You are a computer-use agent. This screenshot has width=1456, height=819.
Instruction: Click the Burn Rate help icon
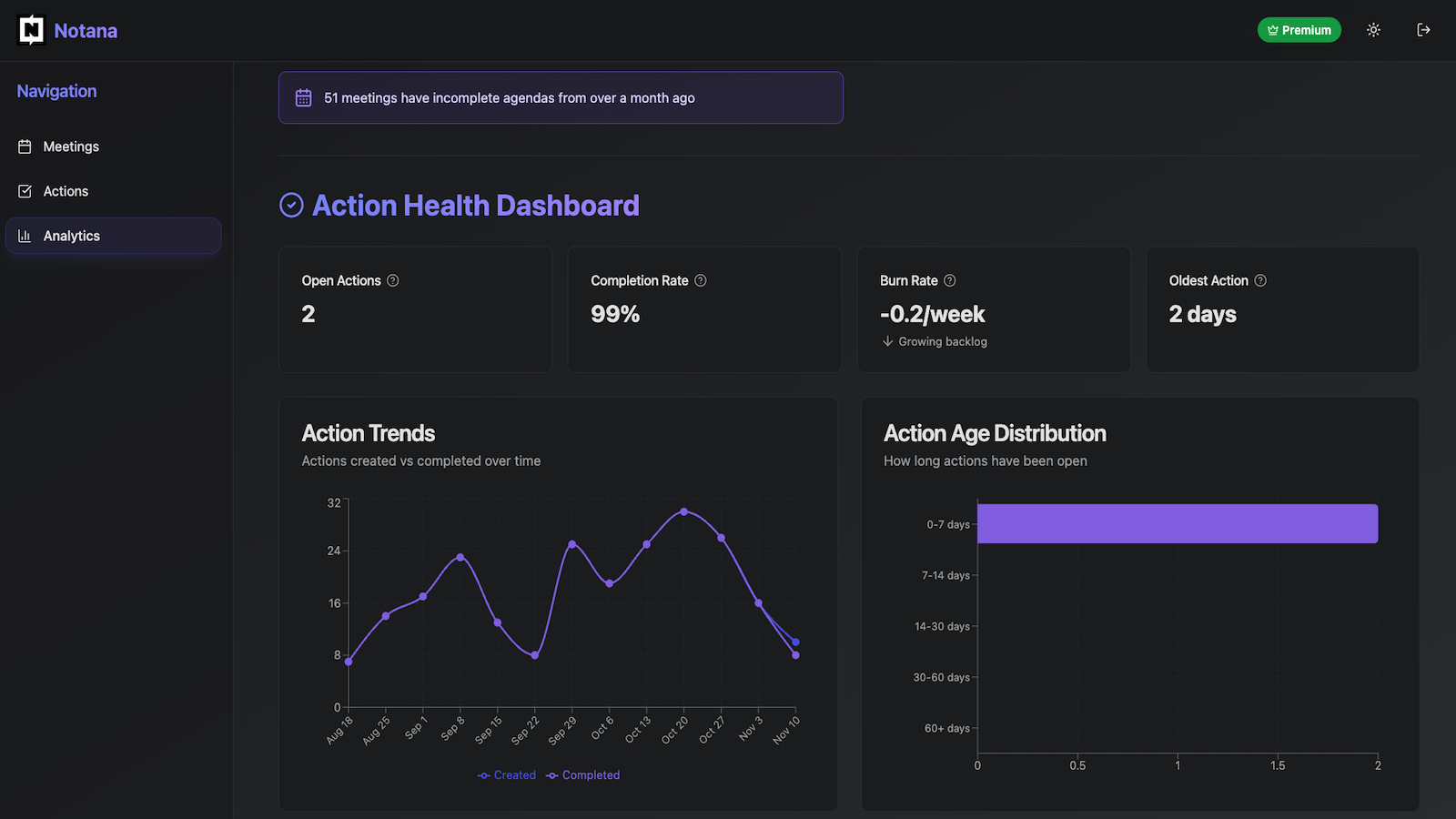(x=950, y=280)
